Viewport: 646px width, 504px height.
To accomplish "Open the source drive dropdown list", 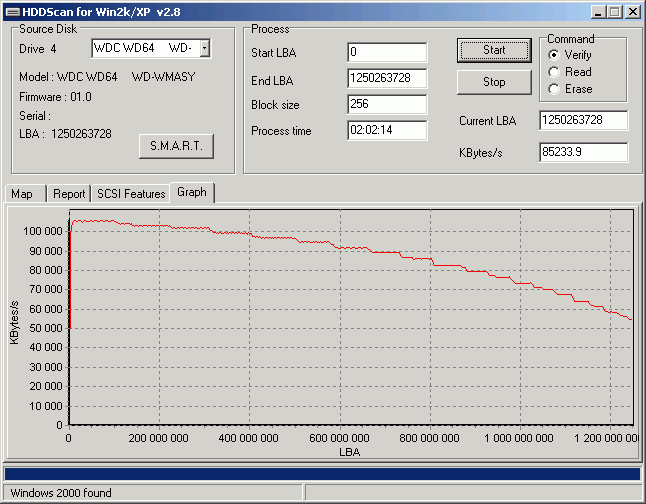I will pyautogui.click(x=204, y=48).
